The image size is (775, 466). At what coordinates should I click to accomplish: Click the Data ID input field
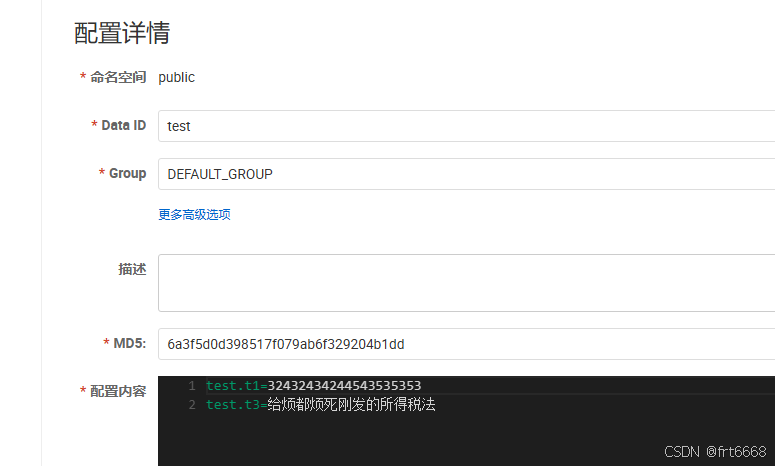(x=467, y=126)
